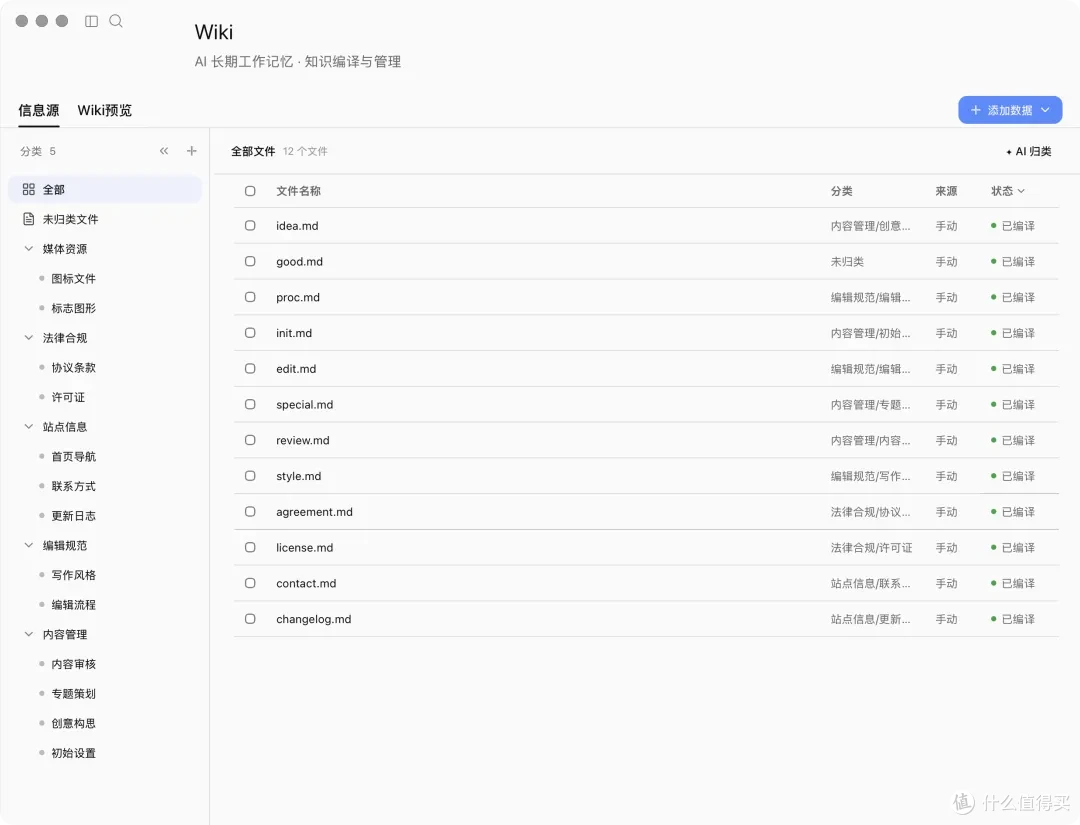This screenshot has width=1080, height=825.
Task: Click the sparkle icon in AI 归类
Action: click(x=1009, y=152)
